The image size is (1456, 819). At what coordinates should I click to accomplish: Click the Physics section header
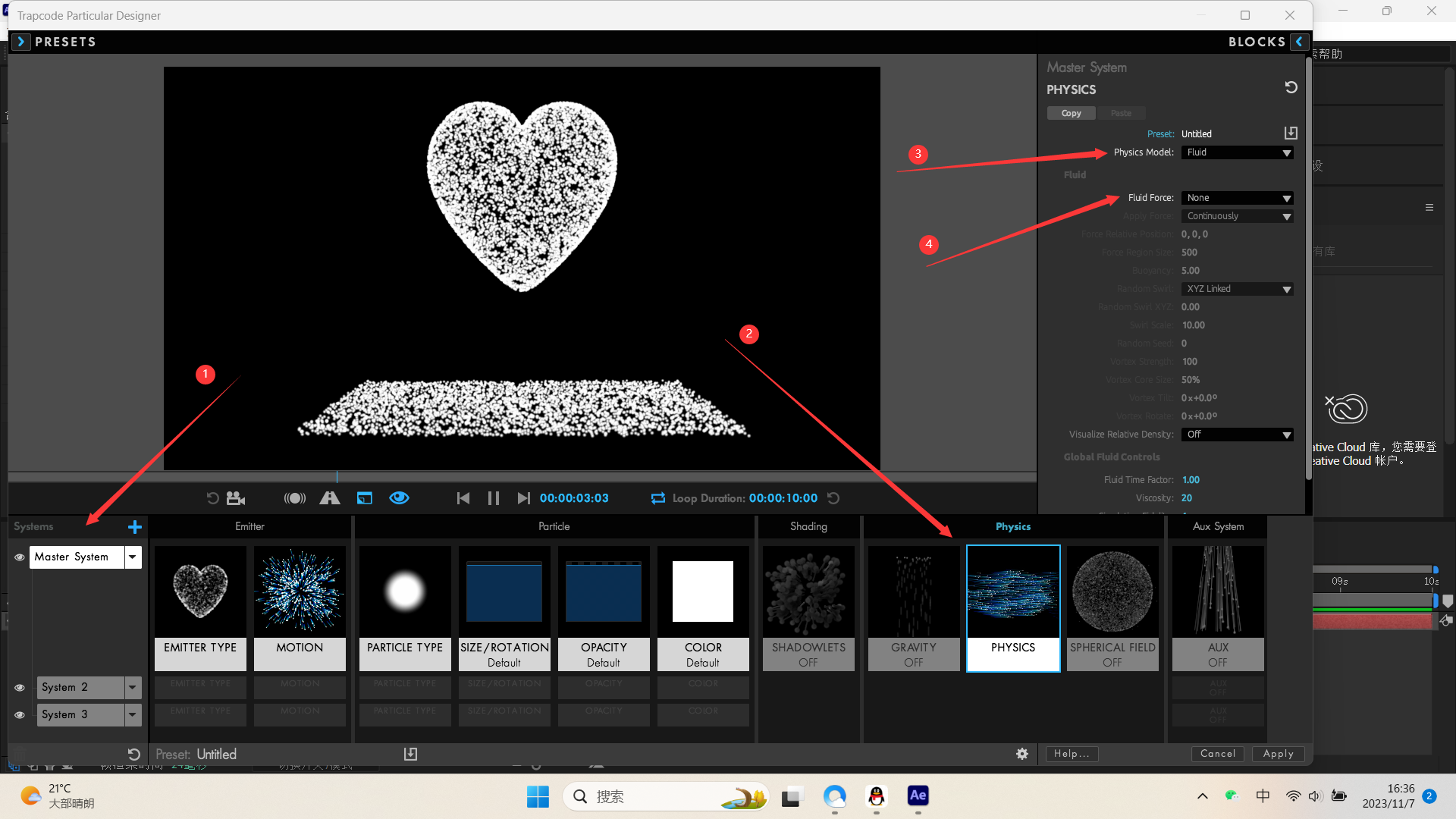click(x=1013, y=526)
